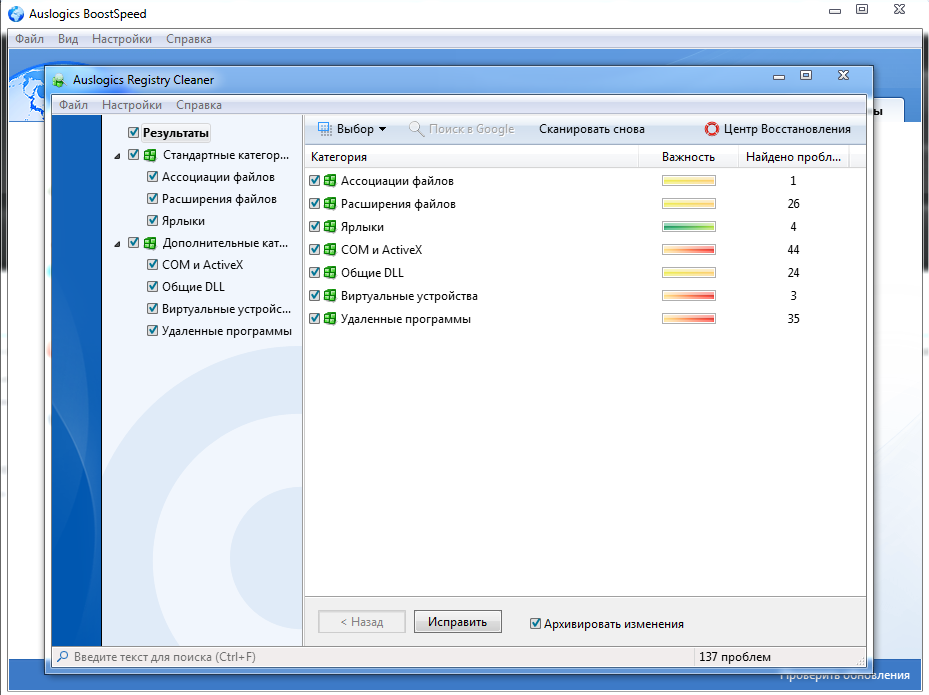
Task: Open Центр Восстановления
Action: tap(777, 129)
